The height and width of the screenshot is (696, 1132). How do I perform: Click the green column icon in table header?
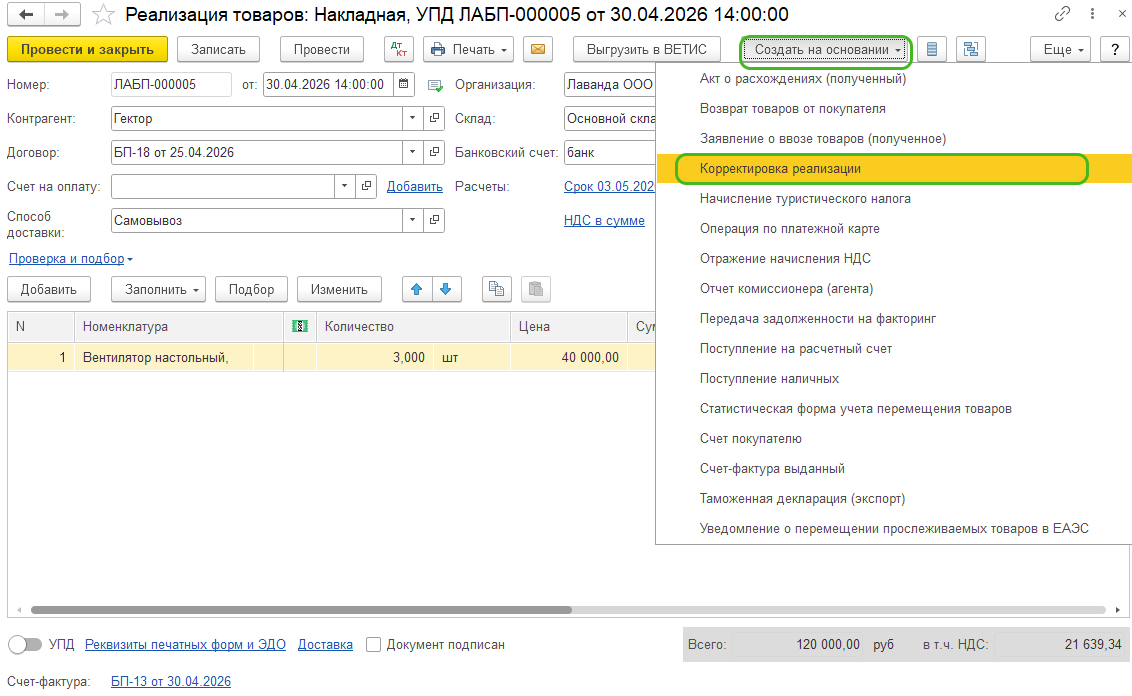click(x=300, y=326)
